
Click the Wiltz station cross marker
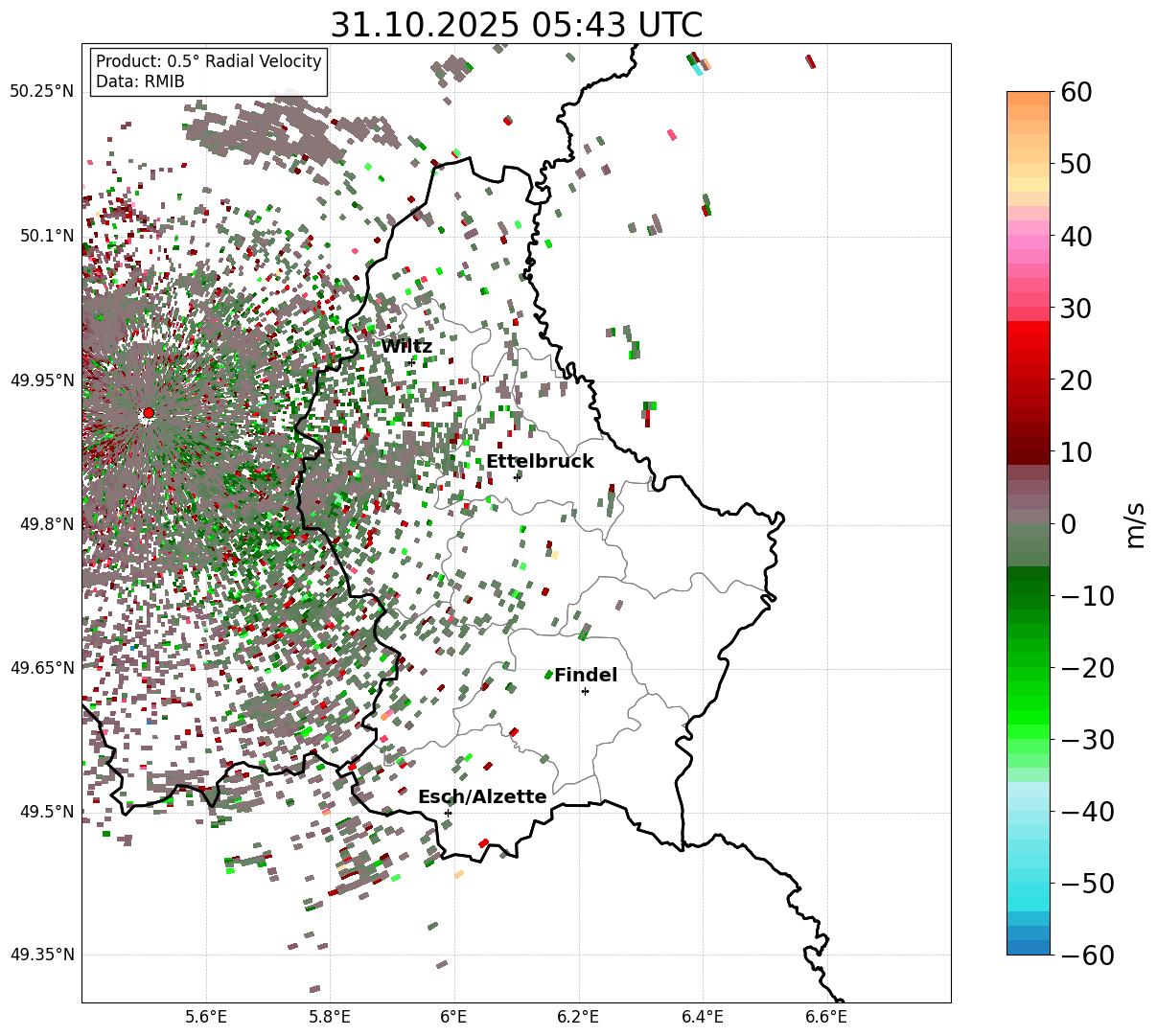coord(411,362)
